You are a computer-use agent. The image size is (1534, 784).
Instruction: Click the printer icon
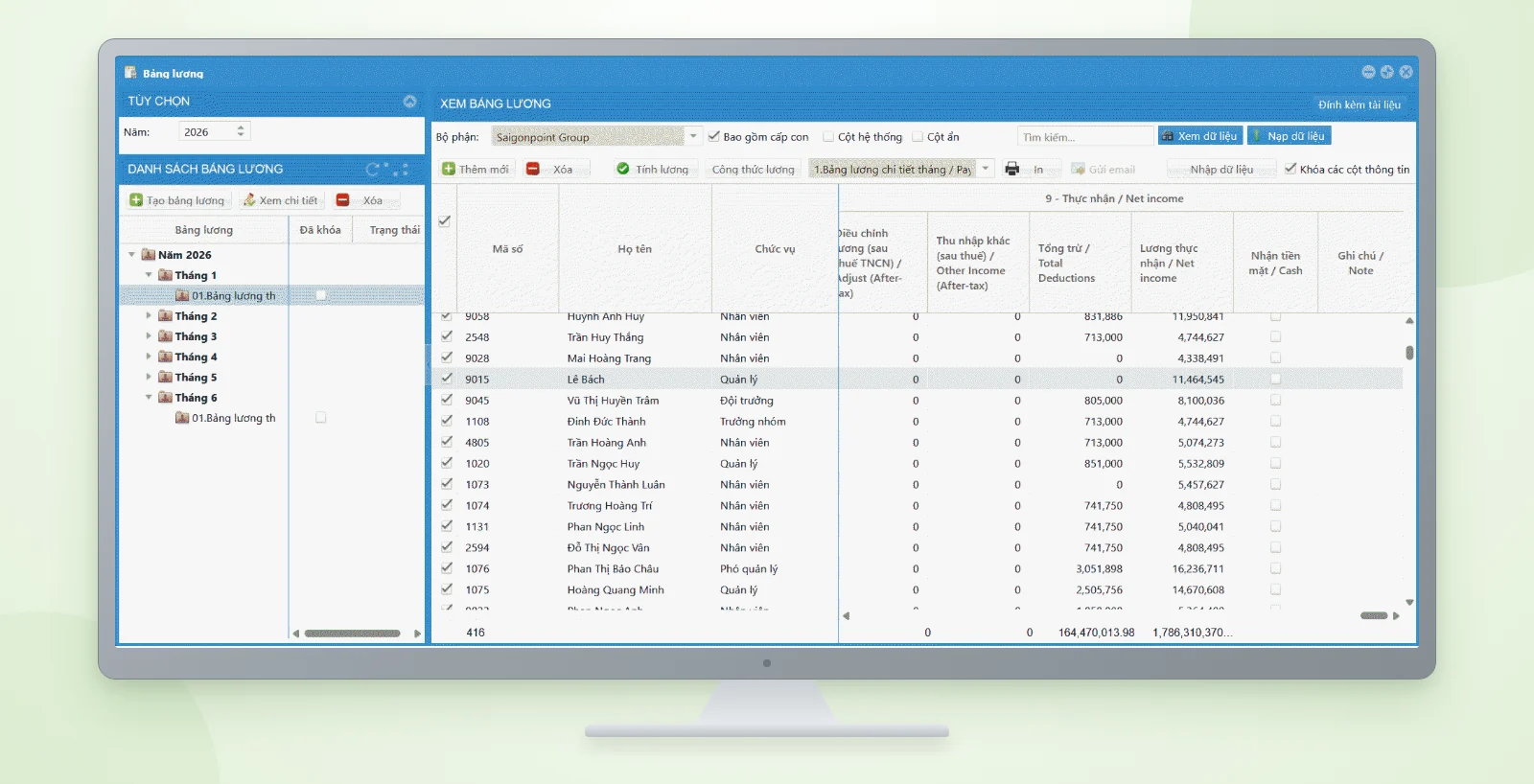point(1011,170)
